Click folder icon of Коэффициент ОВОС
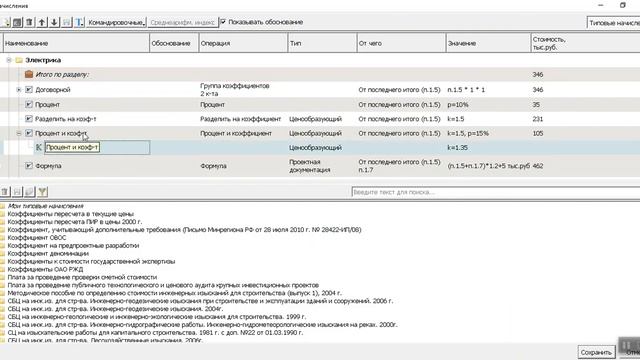 point(2,238)
